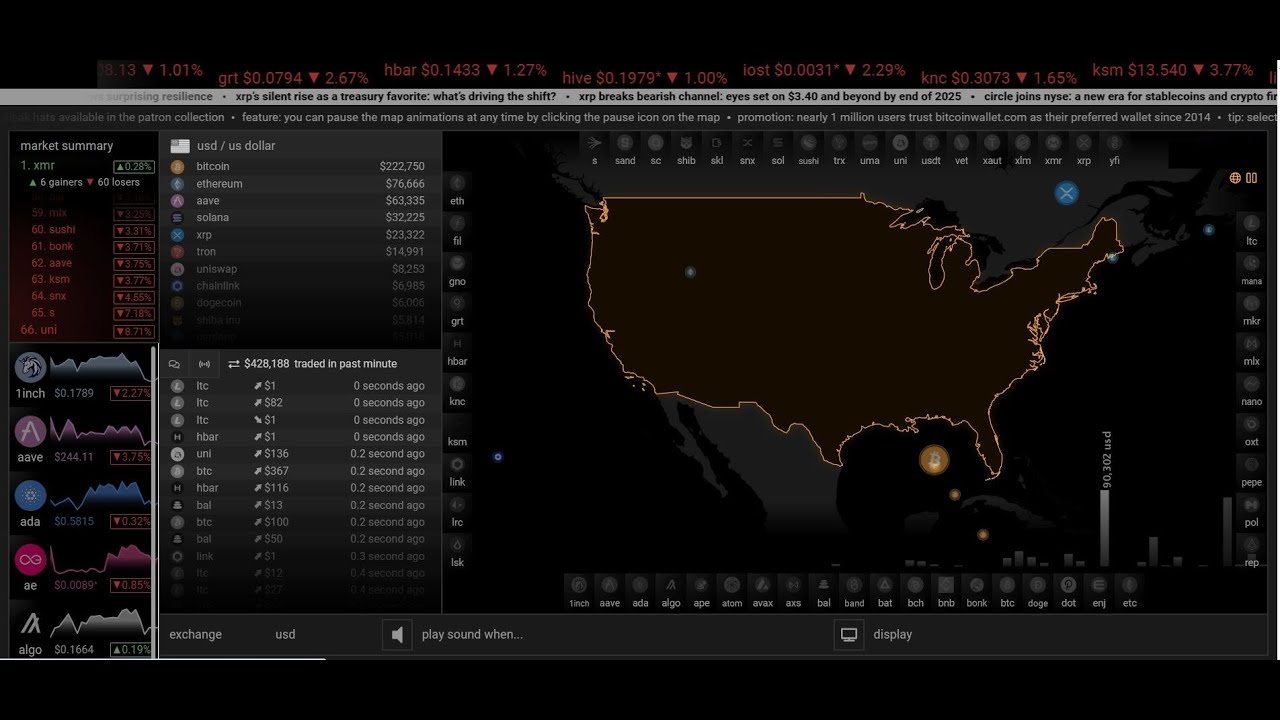Toggle the speaker sound icon

point(397,634)
